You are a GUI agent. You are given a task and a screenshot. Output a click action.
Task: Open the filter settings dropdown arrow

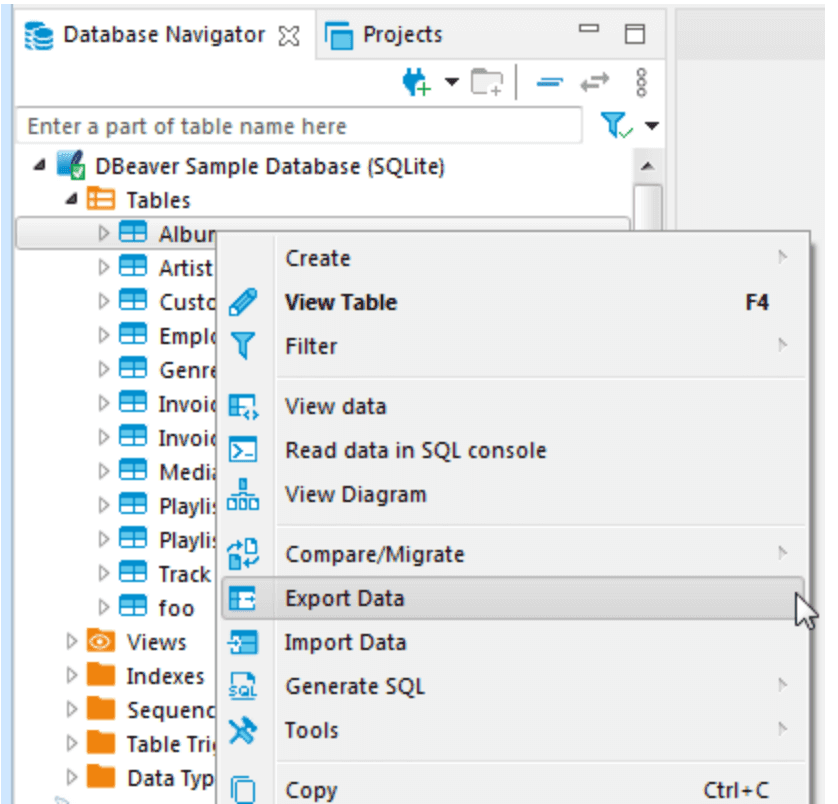pos(651,126)
